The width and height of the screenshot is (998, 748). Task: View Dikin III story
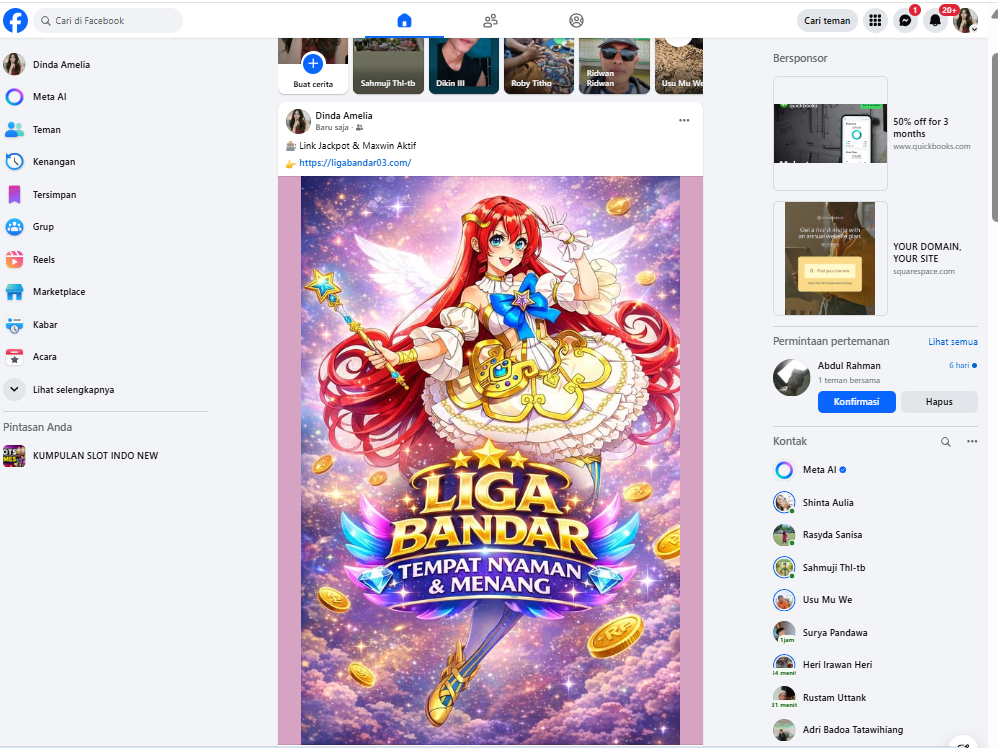click(464, 66)
